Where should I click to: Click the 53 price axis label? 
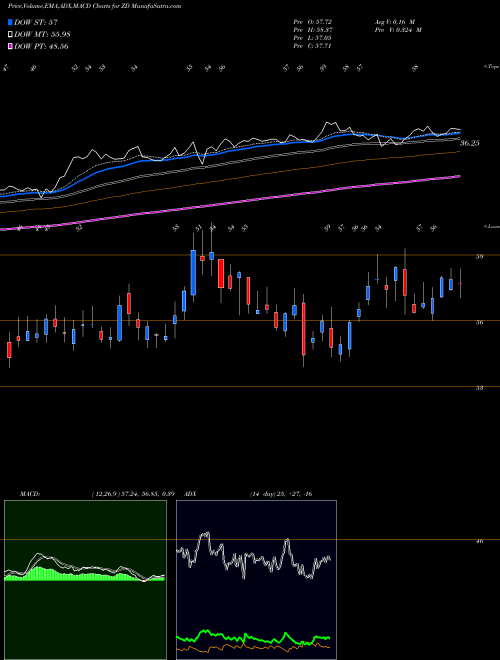pyautogui.click(x=479, y=388)
